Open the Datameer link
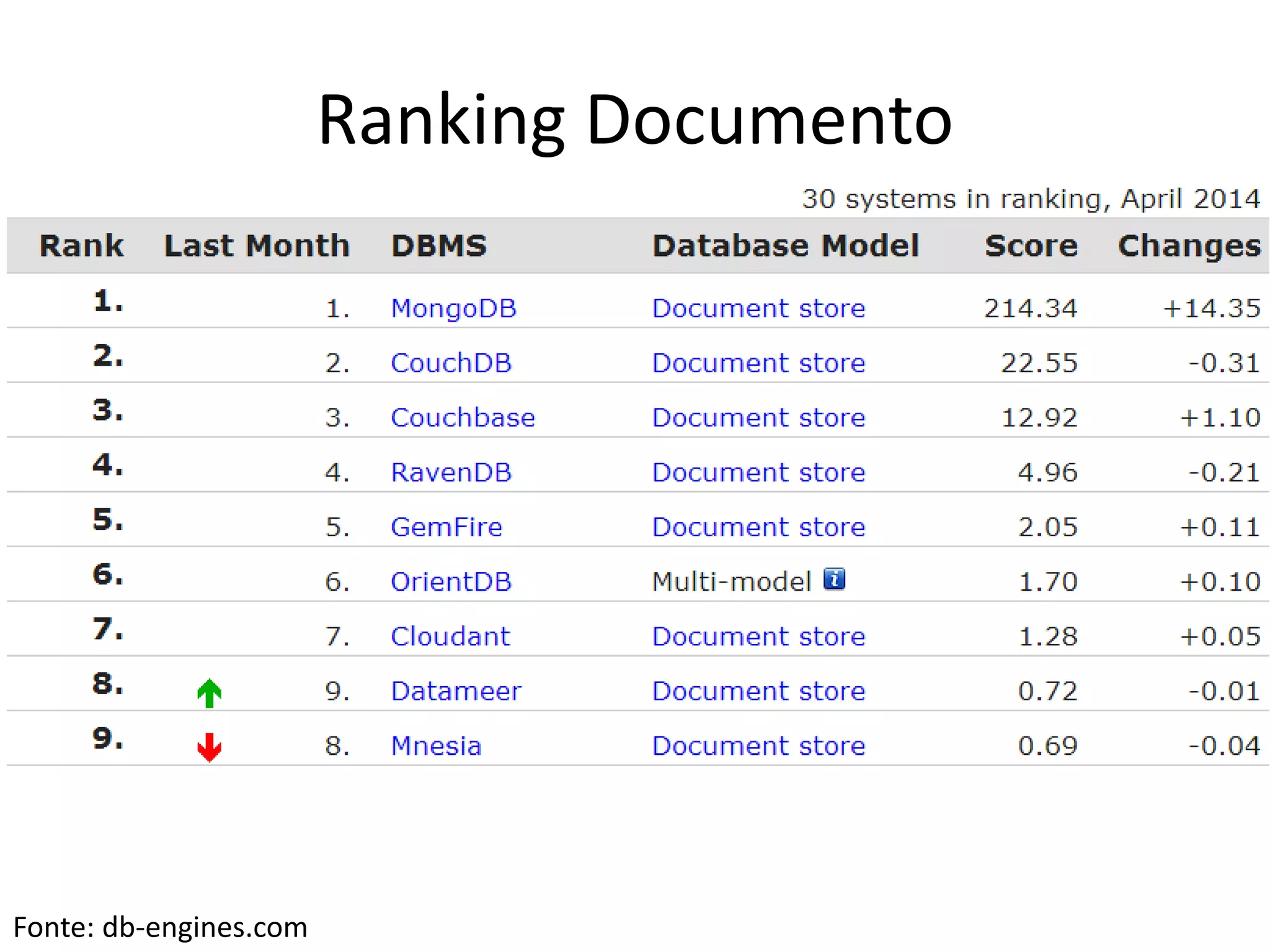The height and width of the screenshot is (952, 1270). (456, 691)
